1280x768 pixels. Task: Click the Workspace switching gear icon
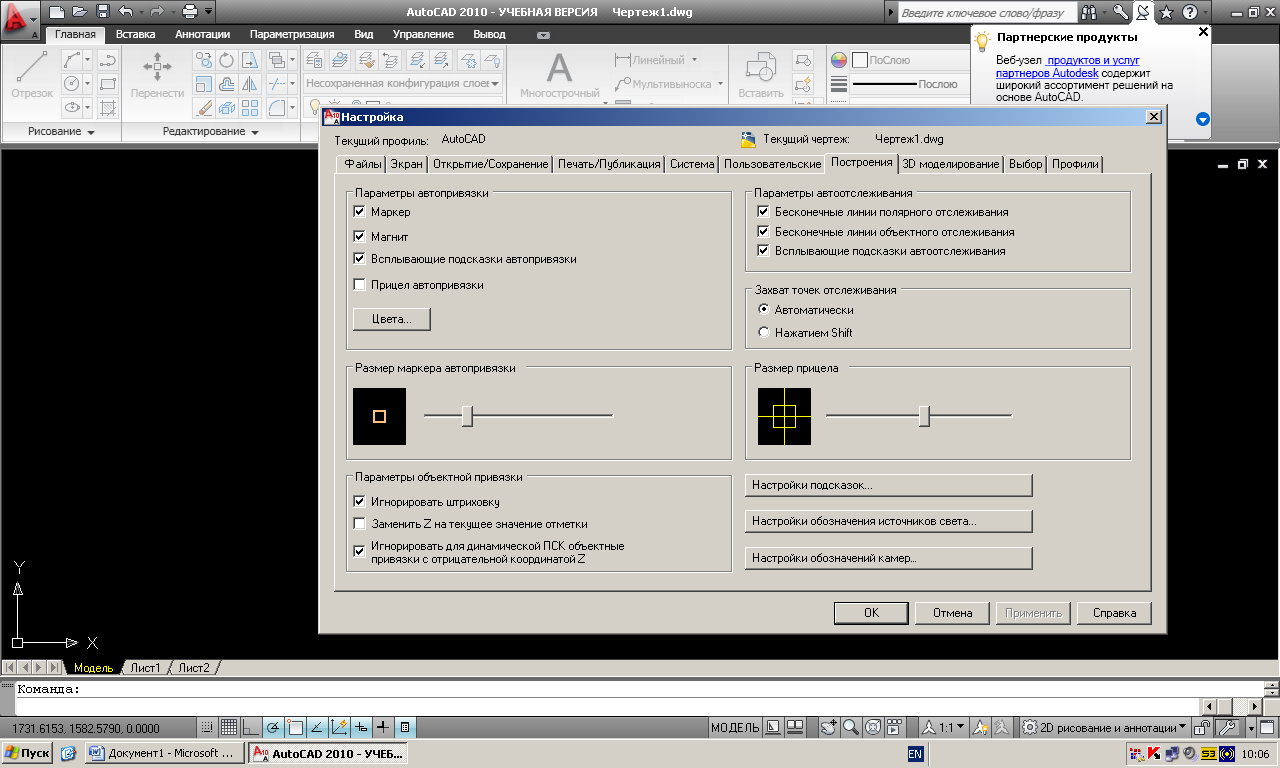pyautogui.click(x=1029, y=727)
